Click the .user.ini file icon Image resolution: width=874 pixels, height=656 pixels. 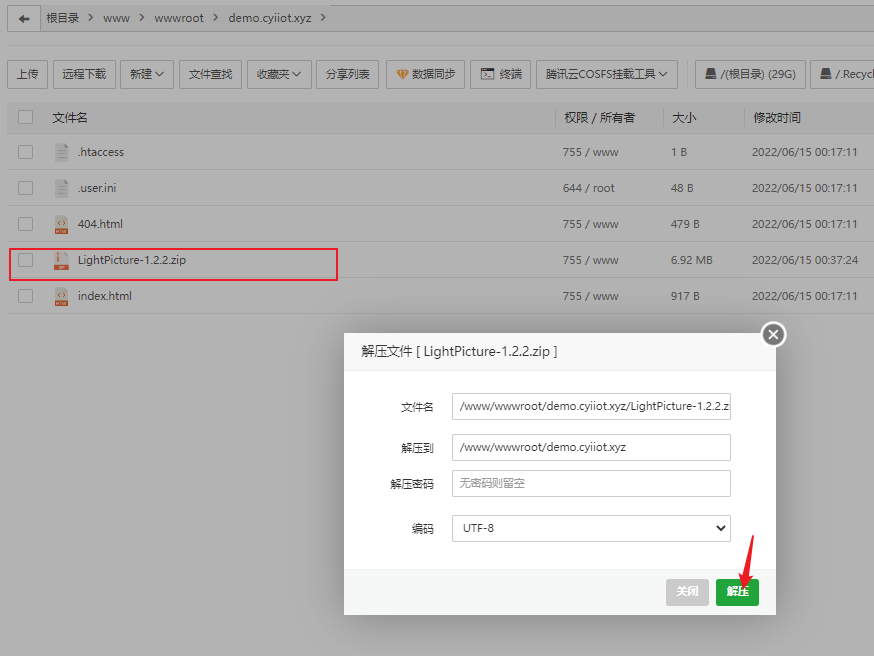[61, 188]
